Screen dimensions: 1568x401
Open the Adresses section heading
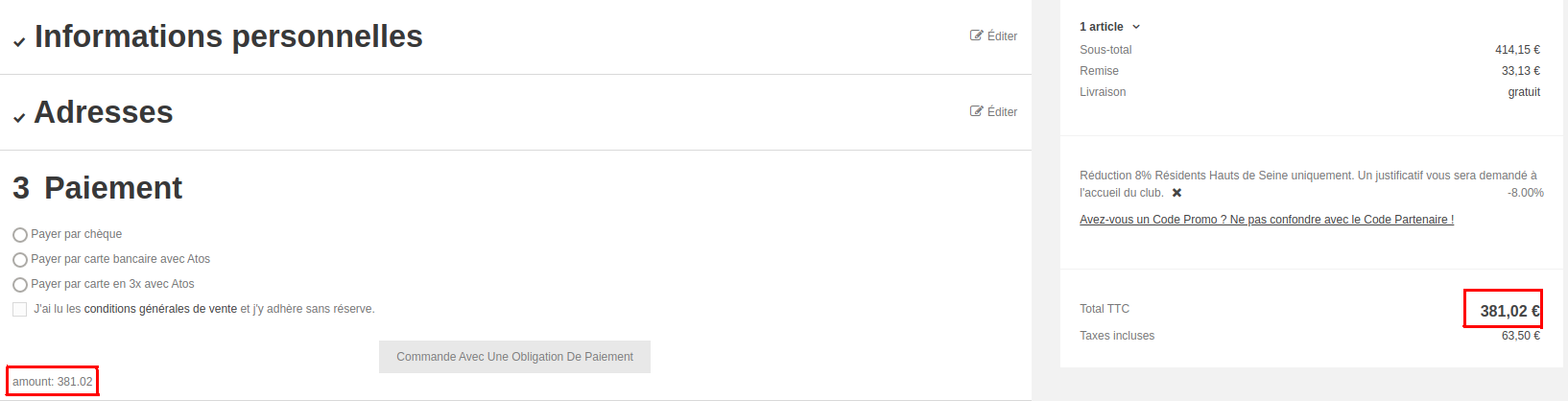coord(104,112)
